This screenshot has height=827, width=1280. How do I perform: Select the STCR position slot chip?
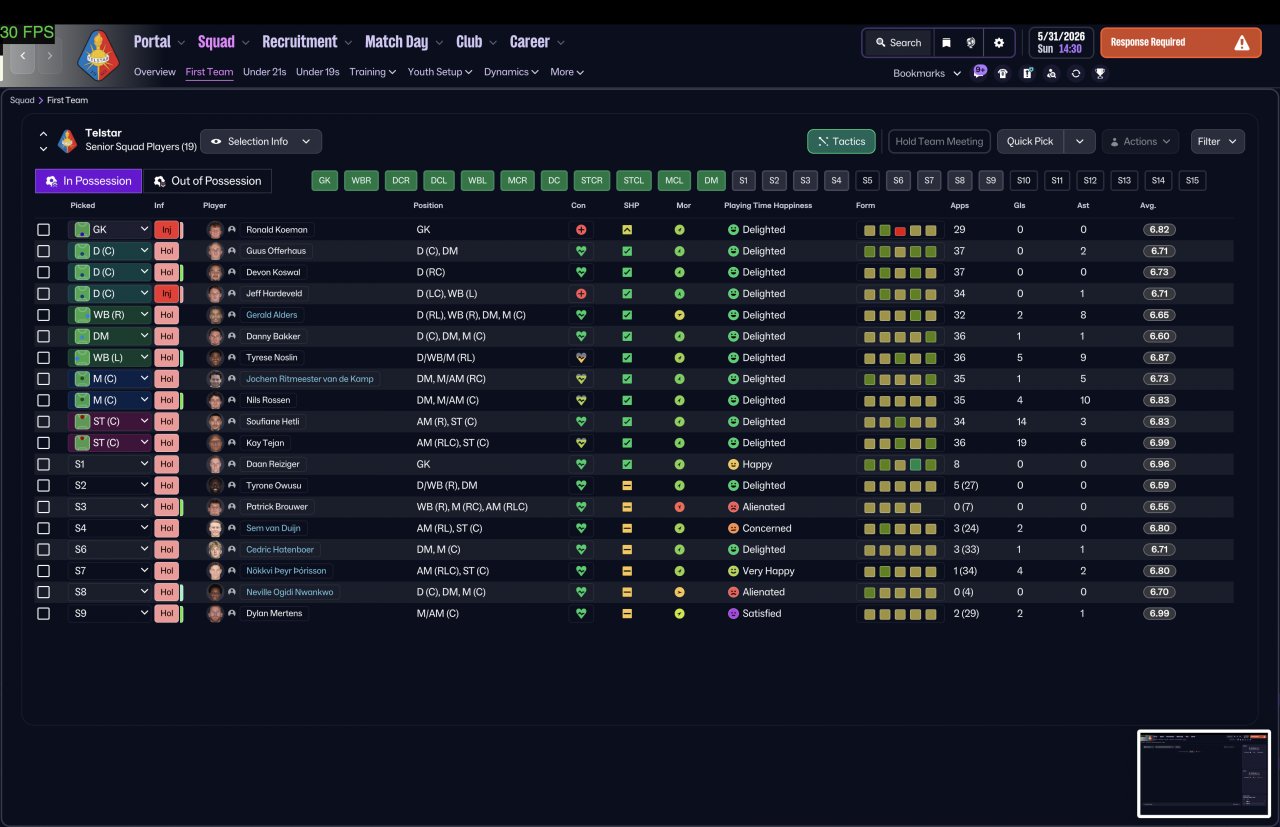click(591, 181)
